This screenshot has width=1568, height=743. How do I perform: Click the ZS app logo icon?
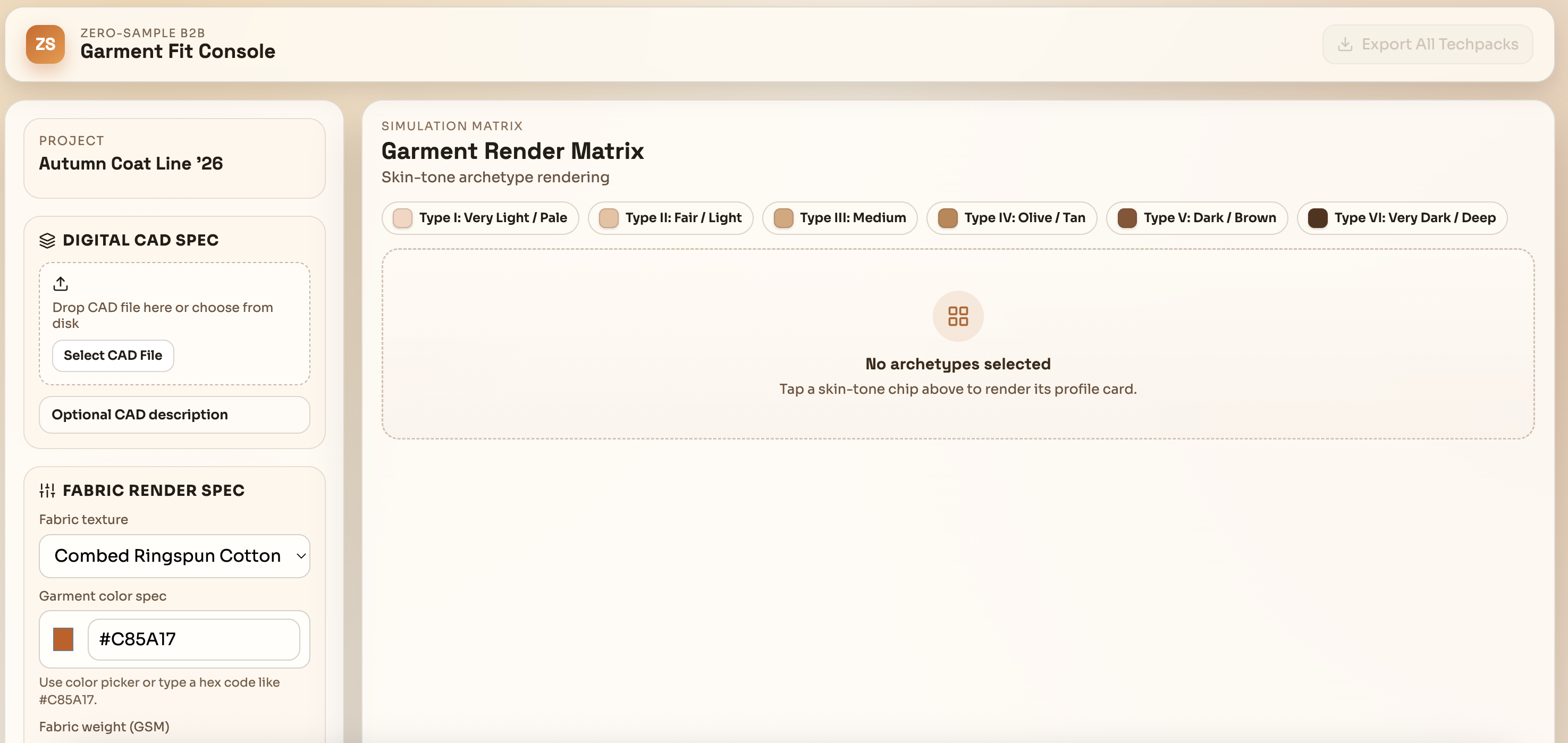[x=45, y=45]
